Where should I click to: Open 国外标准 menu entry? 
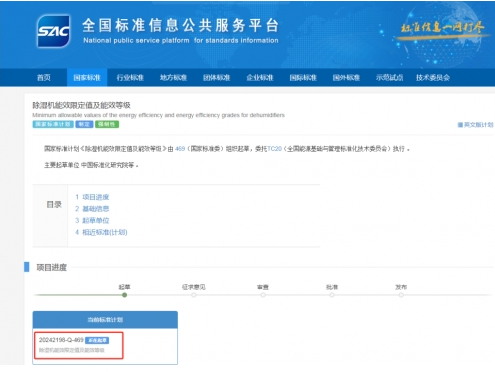point(346,78)
